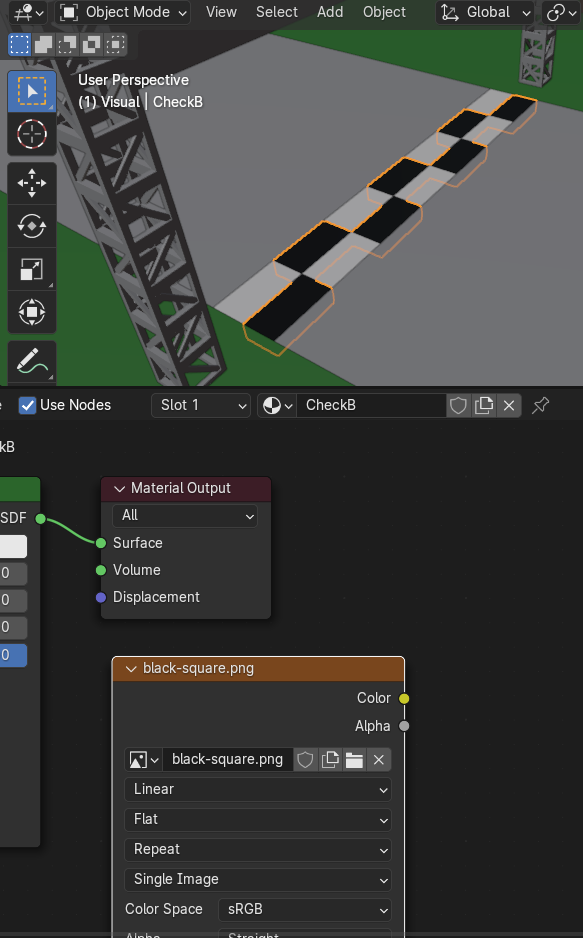Activate the 3D Cursor tool

pos(32,134)
